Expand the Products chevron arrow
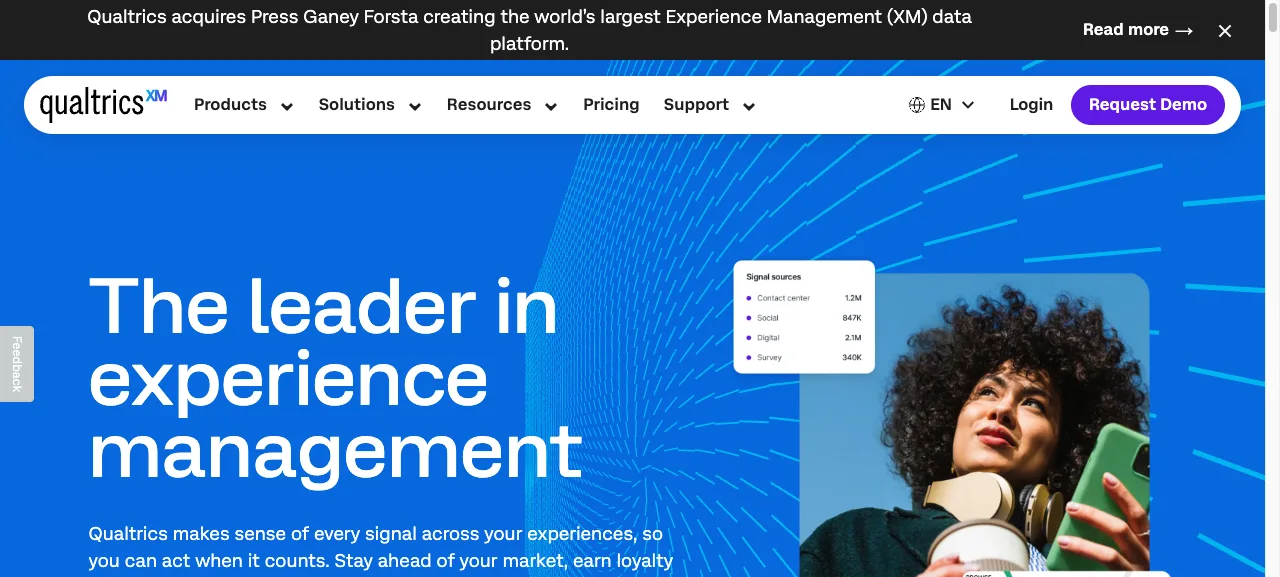The image size is (1280, 577). tap(287, 106)
